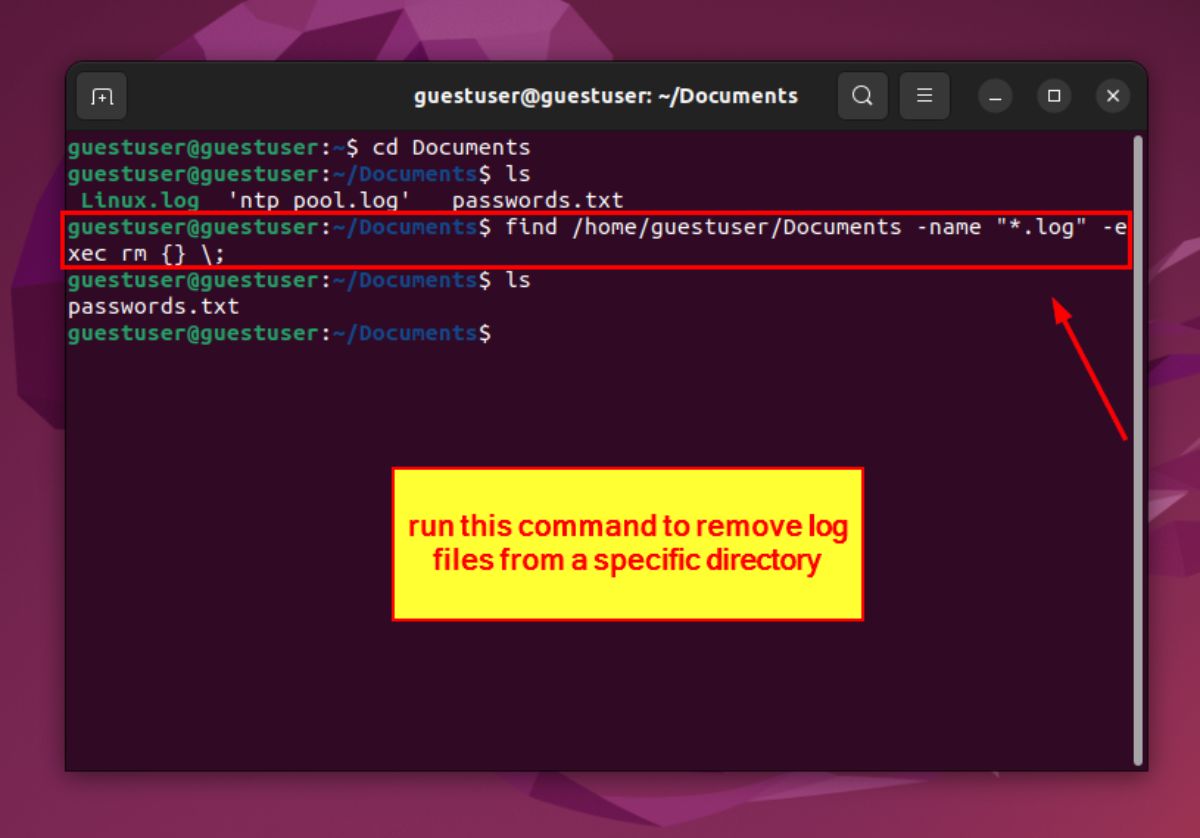Click passwords.txt on the ls row listing logs

(x=537, y=201)
